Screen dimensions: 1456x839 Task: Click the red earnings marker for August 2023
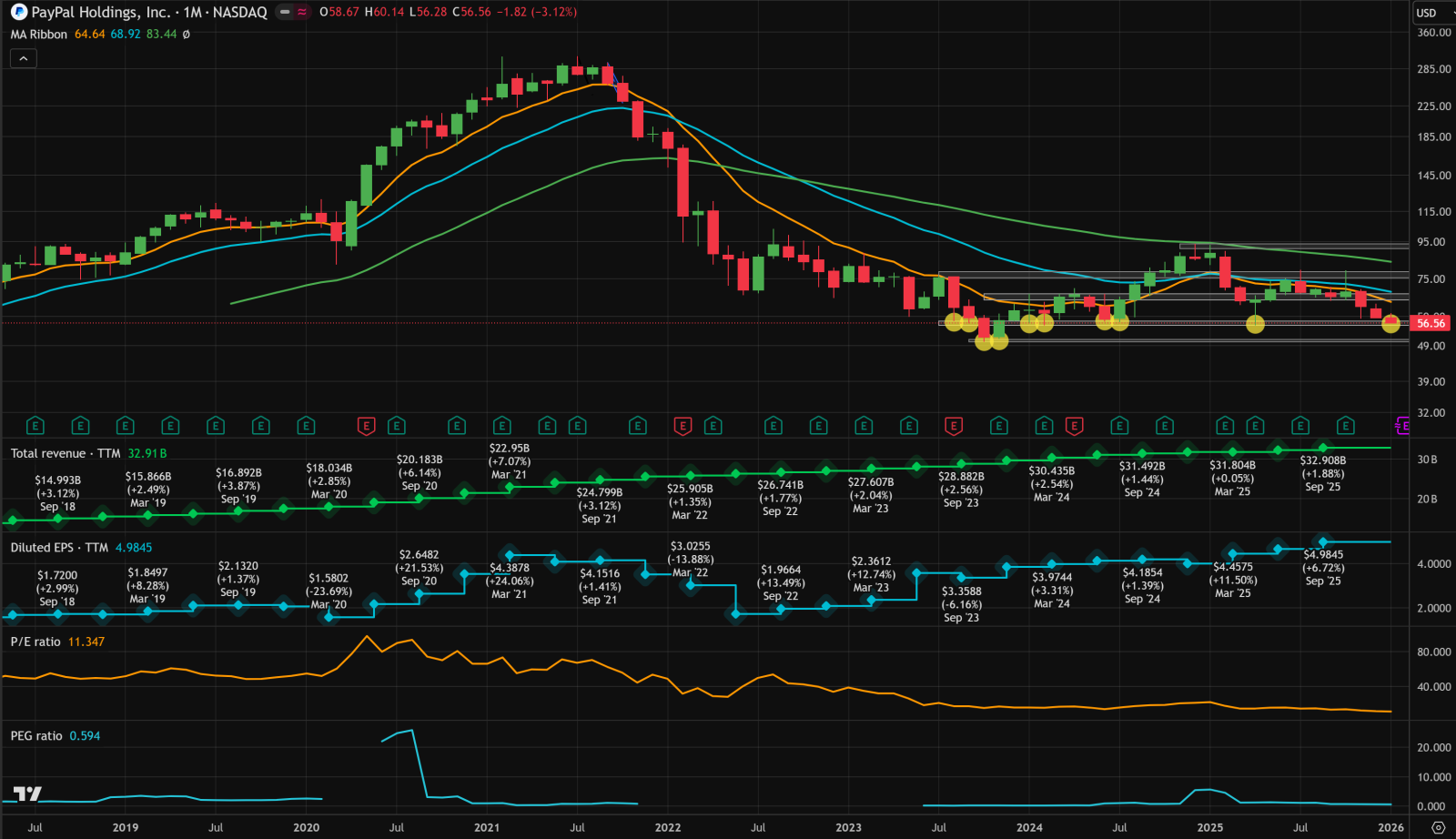pos(954,426)
